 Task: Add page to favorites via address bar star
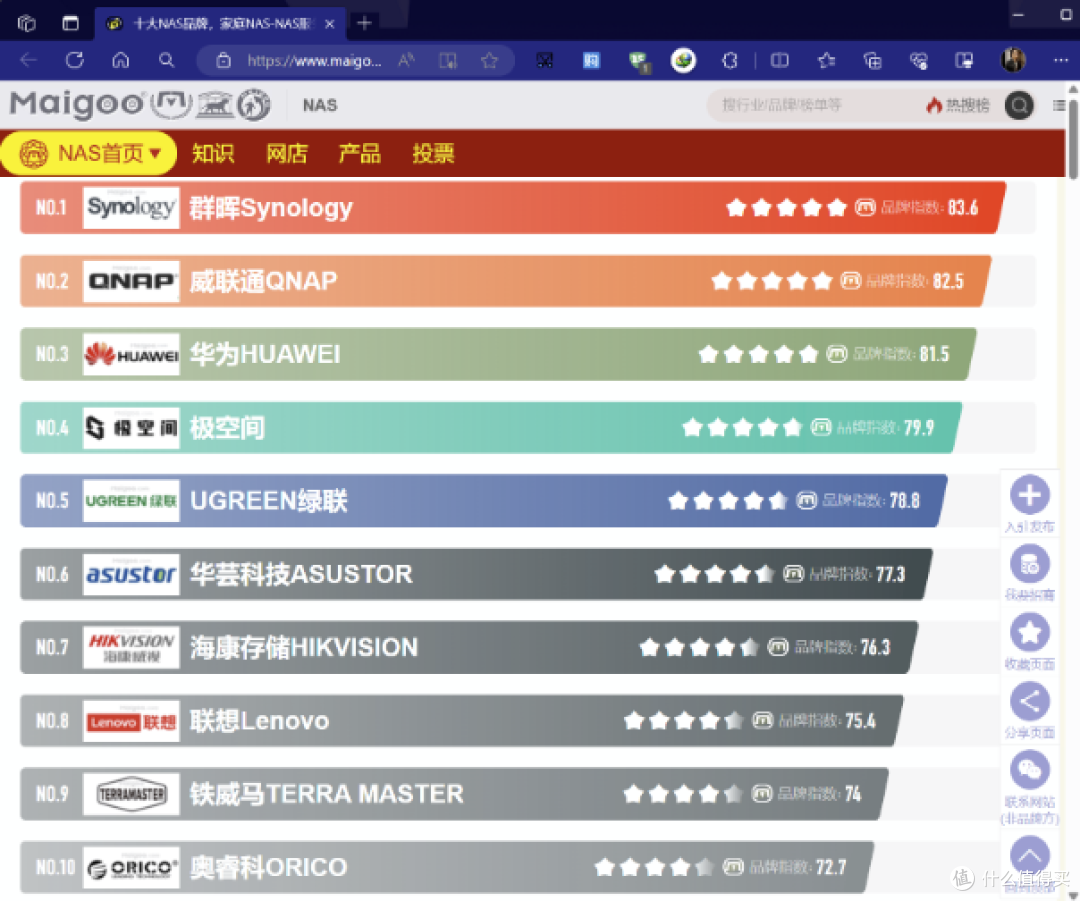(489, 60)
